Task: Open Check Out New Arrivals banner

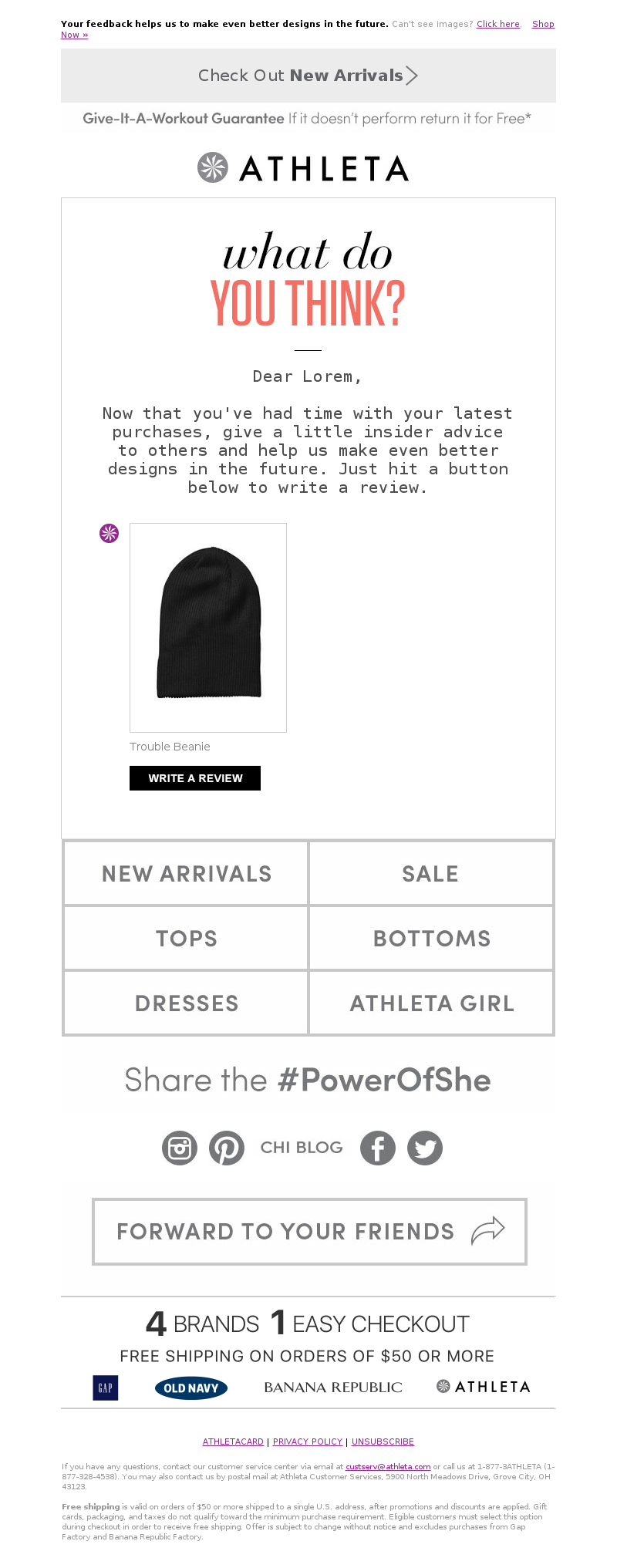Action: [x=308, y=76]
